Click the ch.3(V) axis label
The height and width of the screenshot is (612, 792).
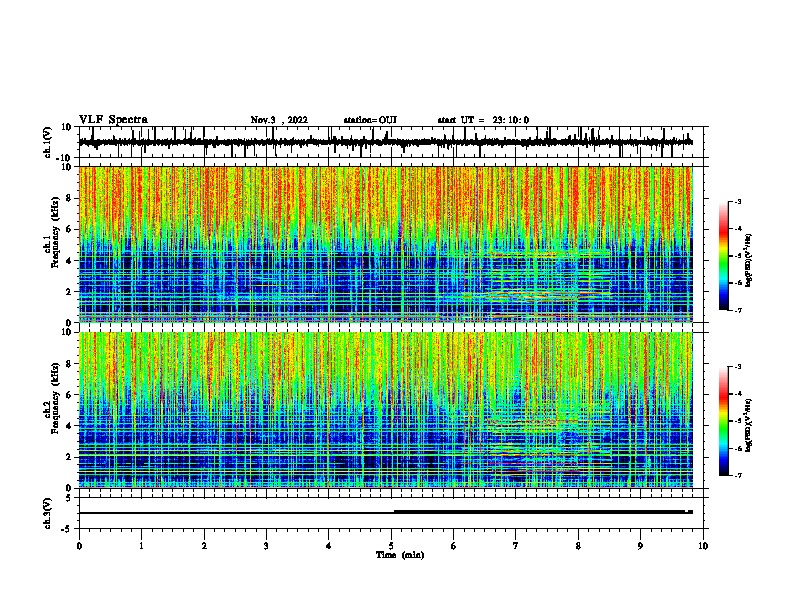tap(48, 513)
